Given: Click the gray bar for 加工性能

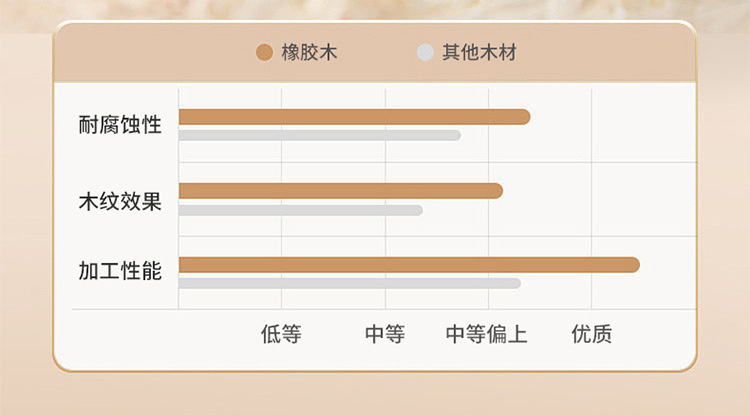Looking at the screenshot, I should pyautogui.click(x=350, y=283).
